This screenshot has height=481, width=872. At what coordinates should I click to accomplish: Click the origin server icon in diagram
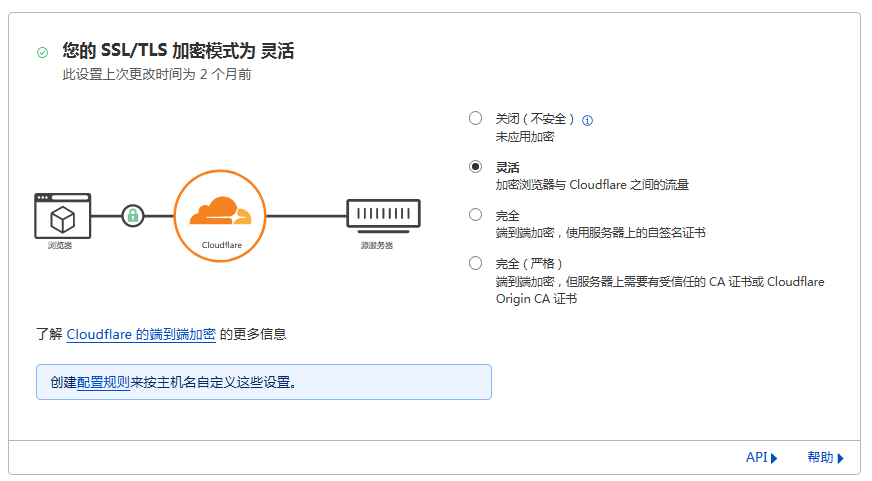(383, 214)
